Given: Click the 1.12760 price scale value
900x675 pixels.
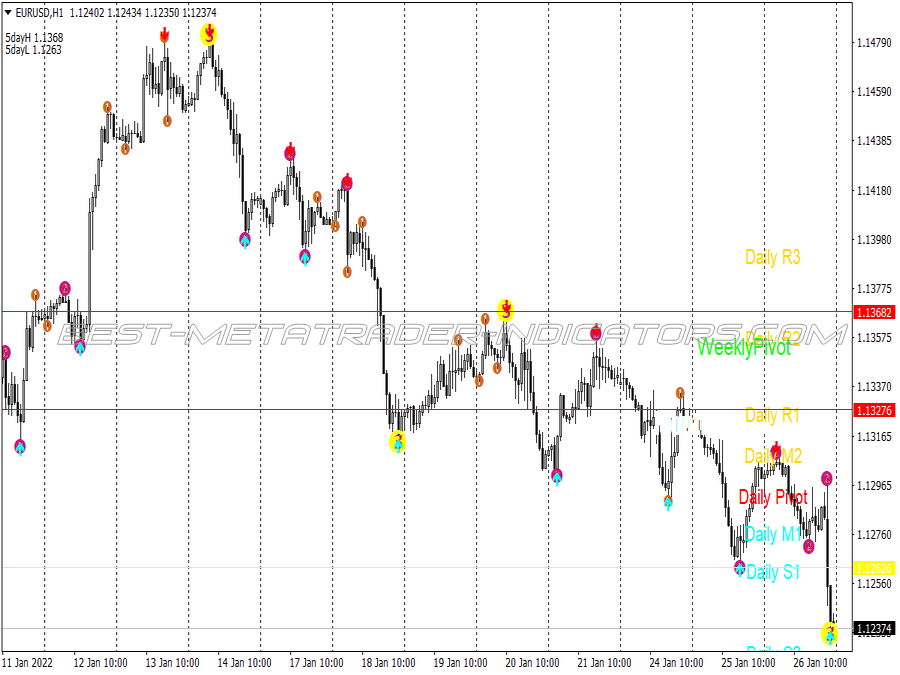Looking at the screenshot, I should pyautogui.click(x=874, y=534).
